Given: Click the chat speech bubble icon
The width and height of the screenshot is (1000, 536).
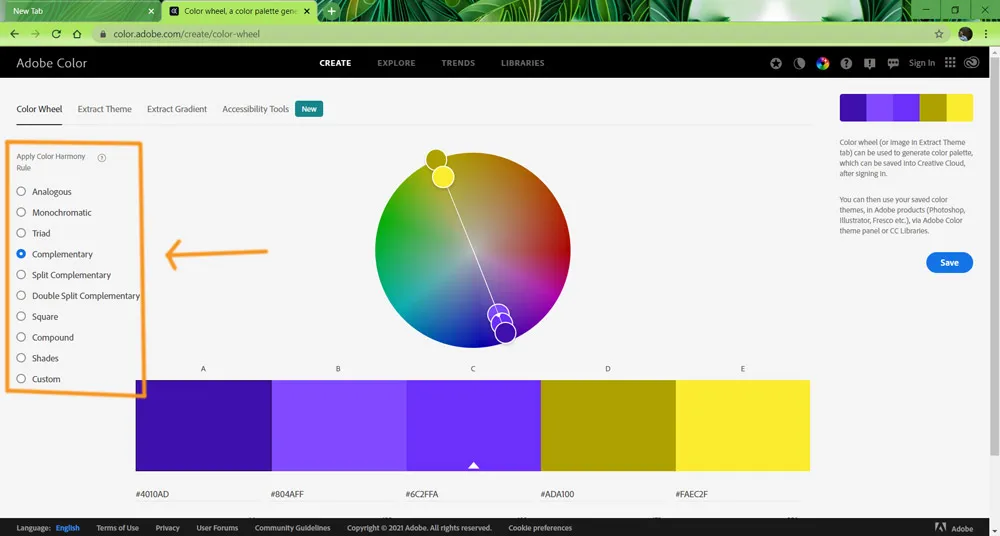Looking at the screenshot, I should click(892, 63).
